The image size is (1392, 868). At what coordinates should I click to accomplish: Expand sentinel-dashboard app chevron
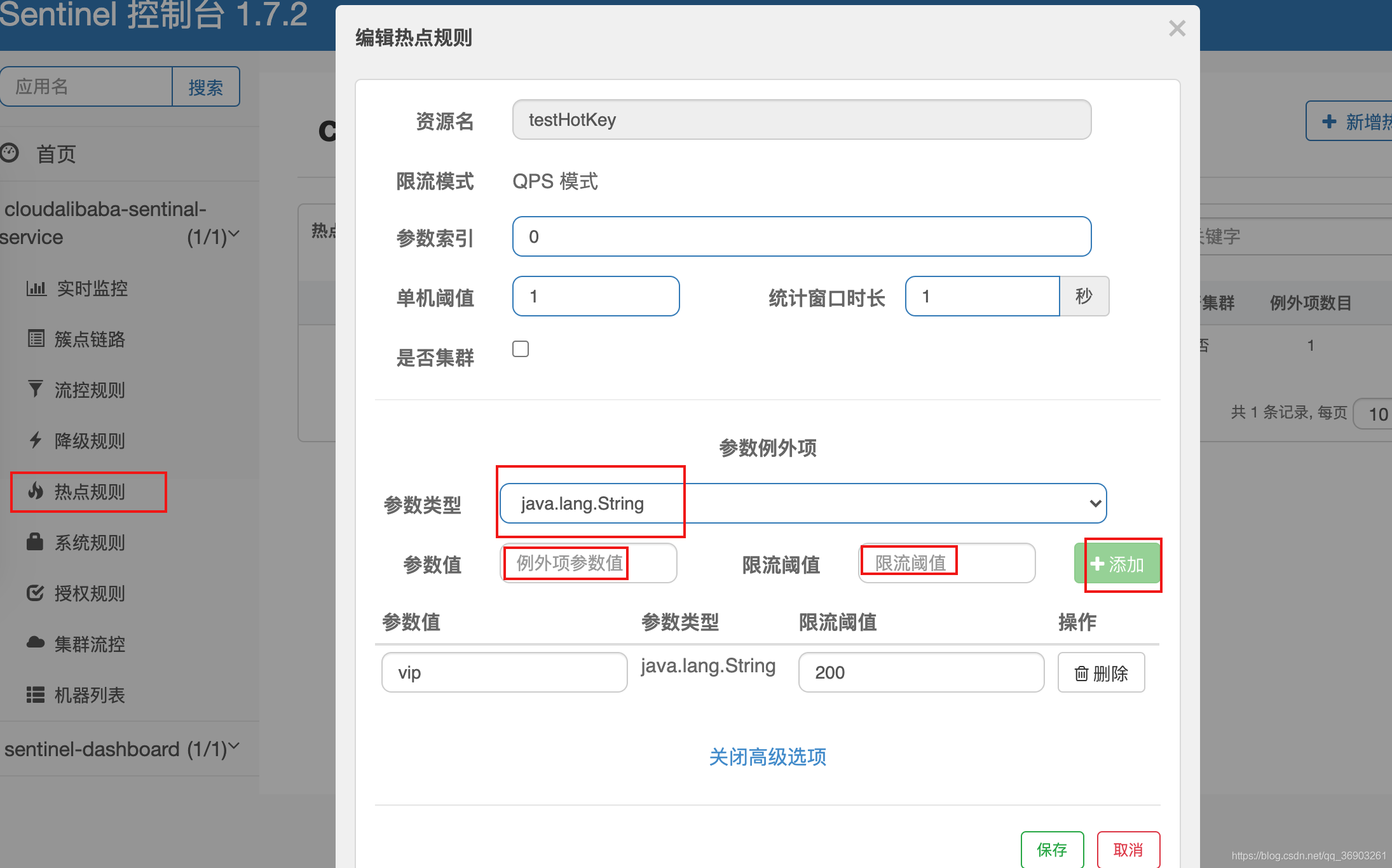[234, 745]
